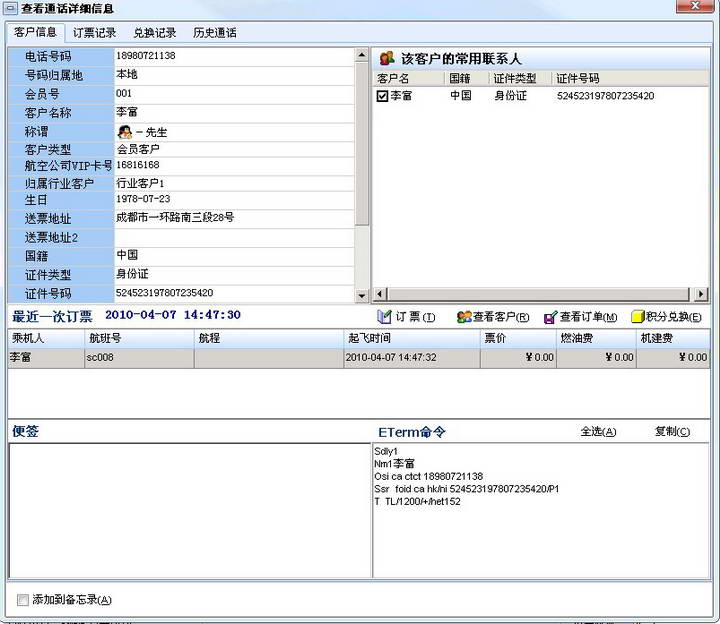Click the 送票地址2 empty value field
This screenshot has height=624, width=720.
[234, 237]
